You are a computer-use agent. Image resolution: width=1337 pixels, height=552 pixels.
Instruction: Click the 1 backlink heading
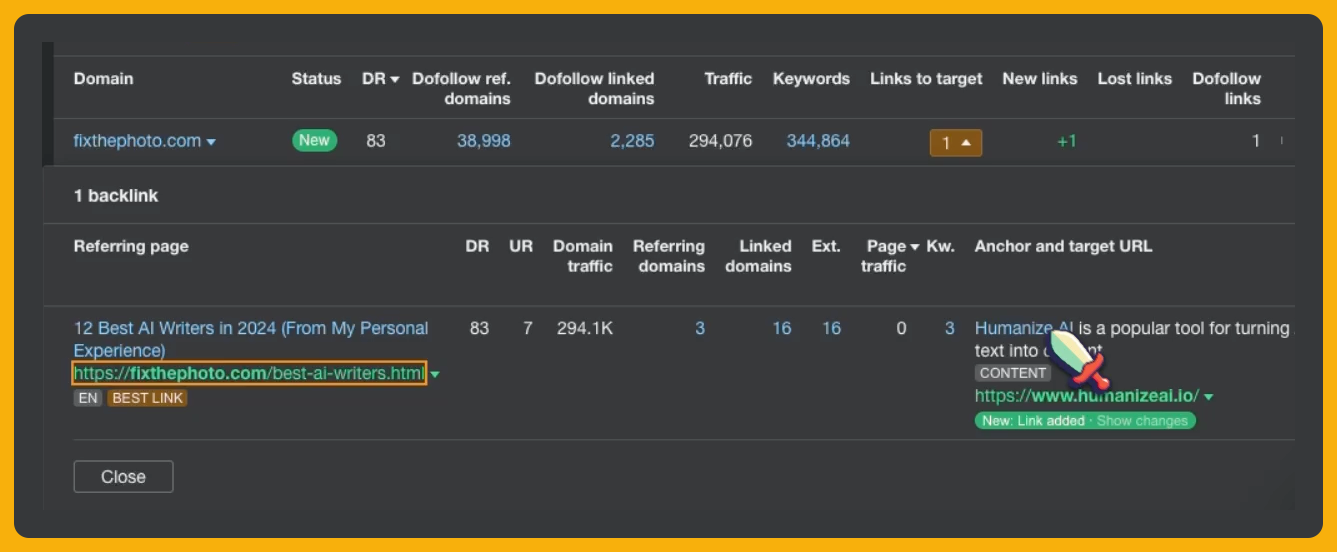point(116,196)
